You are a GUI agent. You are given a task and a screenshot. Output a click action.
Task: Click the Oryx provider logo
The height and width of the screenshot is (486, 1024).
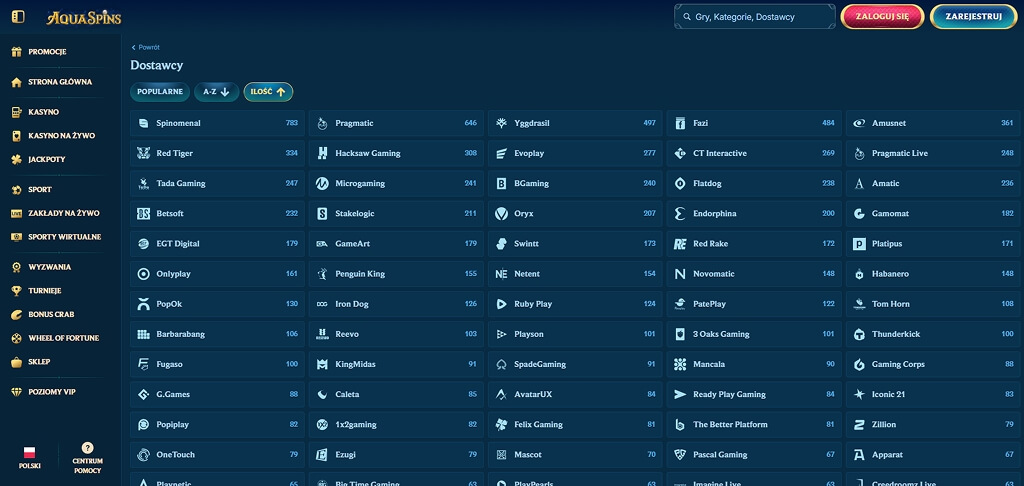point(501,214)
